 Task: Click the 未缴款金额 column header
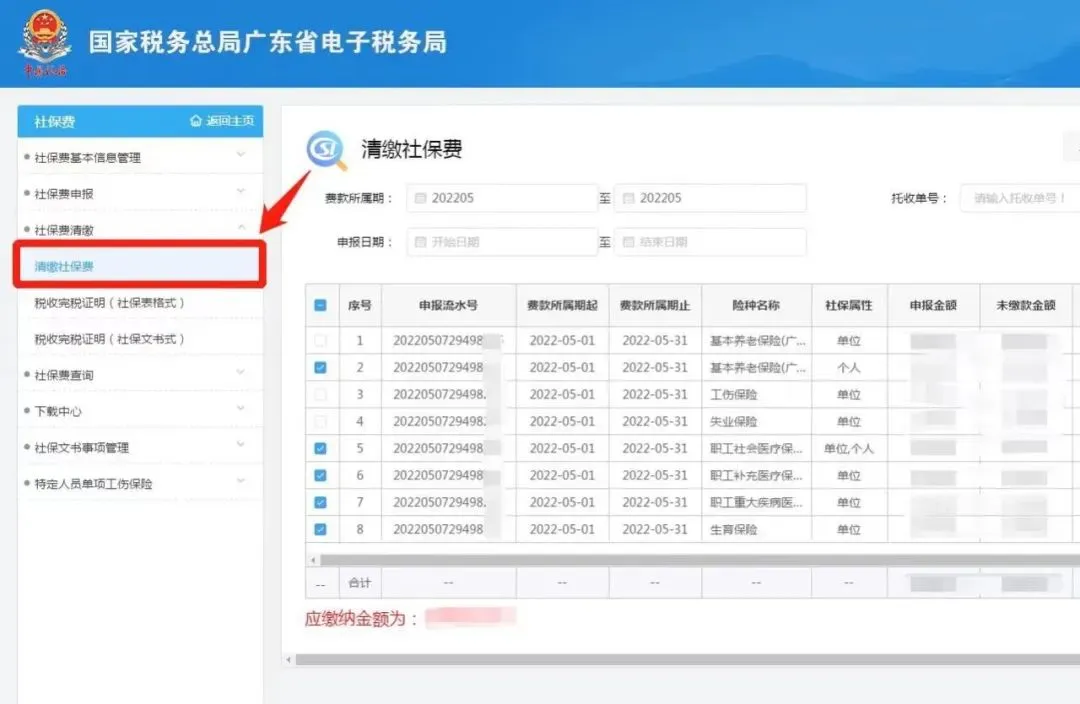tap(1026, 305)
